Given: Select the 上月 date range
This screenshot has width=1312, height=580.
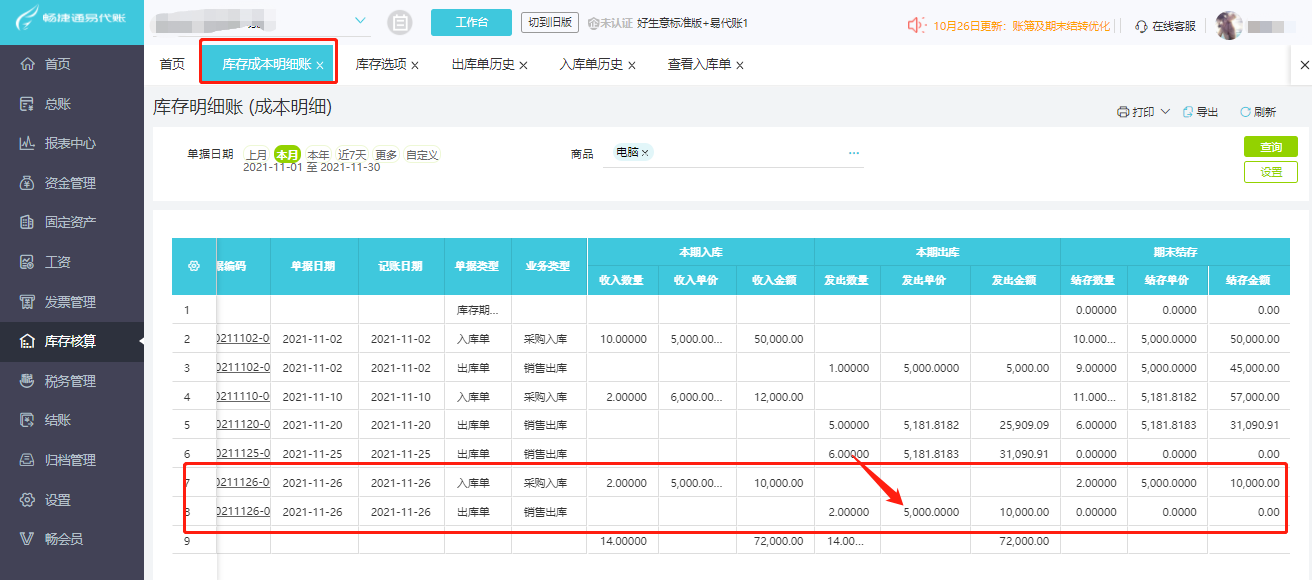Looking at the screenshot, I should pos(257,155).
